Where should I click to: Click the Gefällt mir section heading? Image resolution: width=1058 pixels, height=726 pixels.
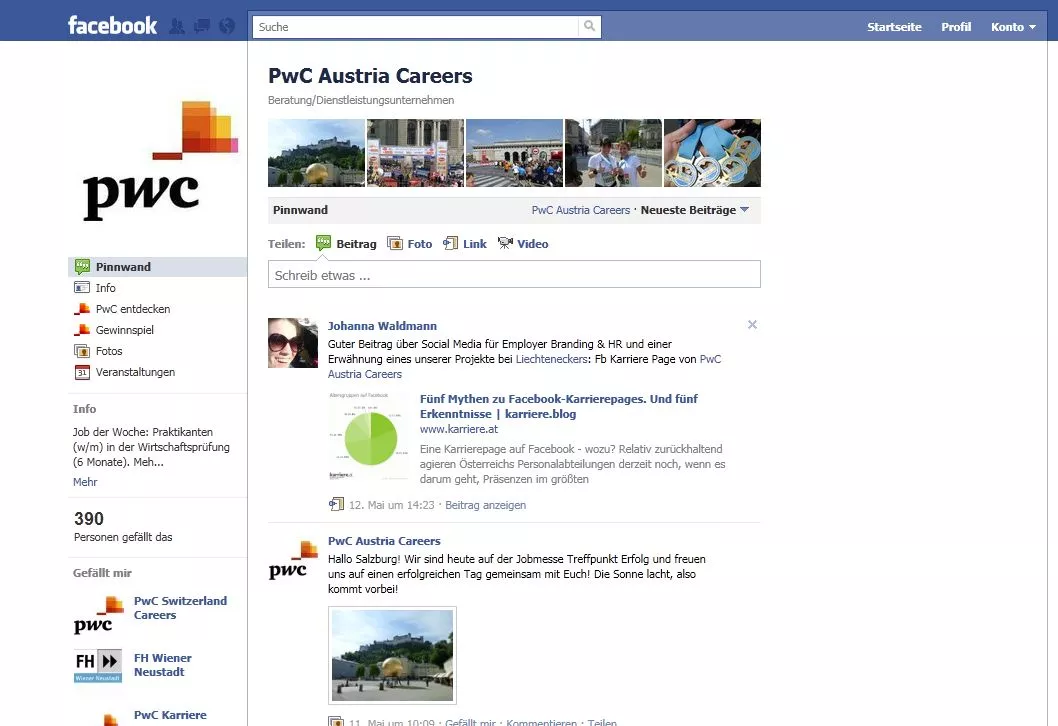pos(102,573)
